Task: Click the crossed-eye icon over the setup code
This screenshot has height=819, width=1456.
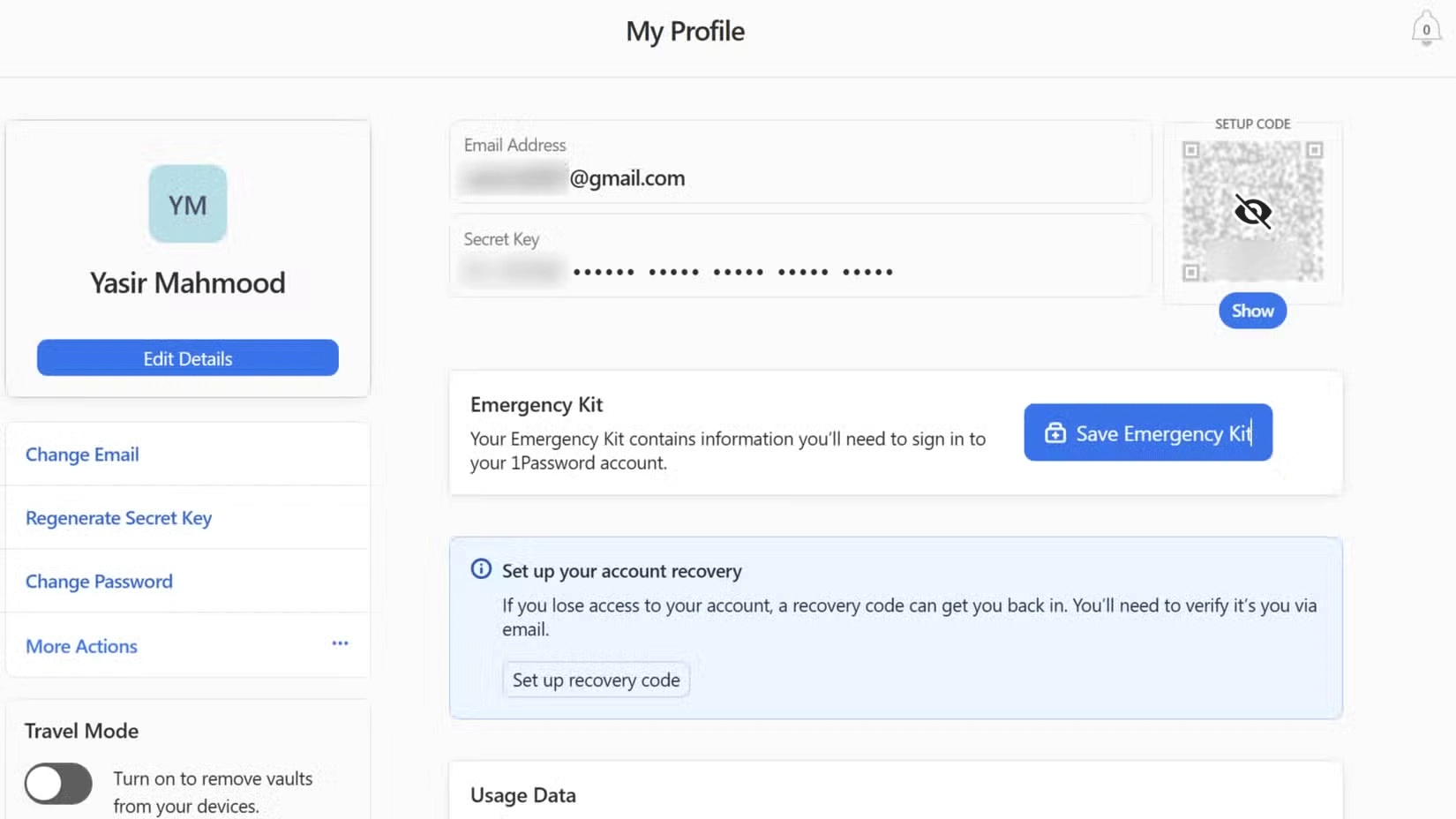Action: 1252,211
